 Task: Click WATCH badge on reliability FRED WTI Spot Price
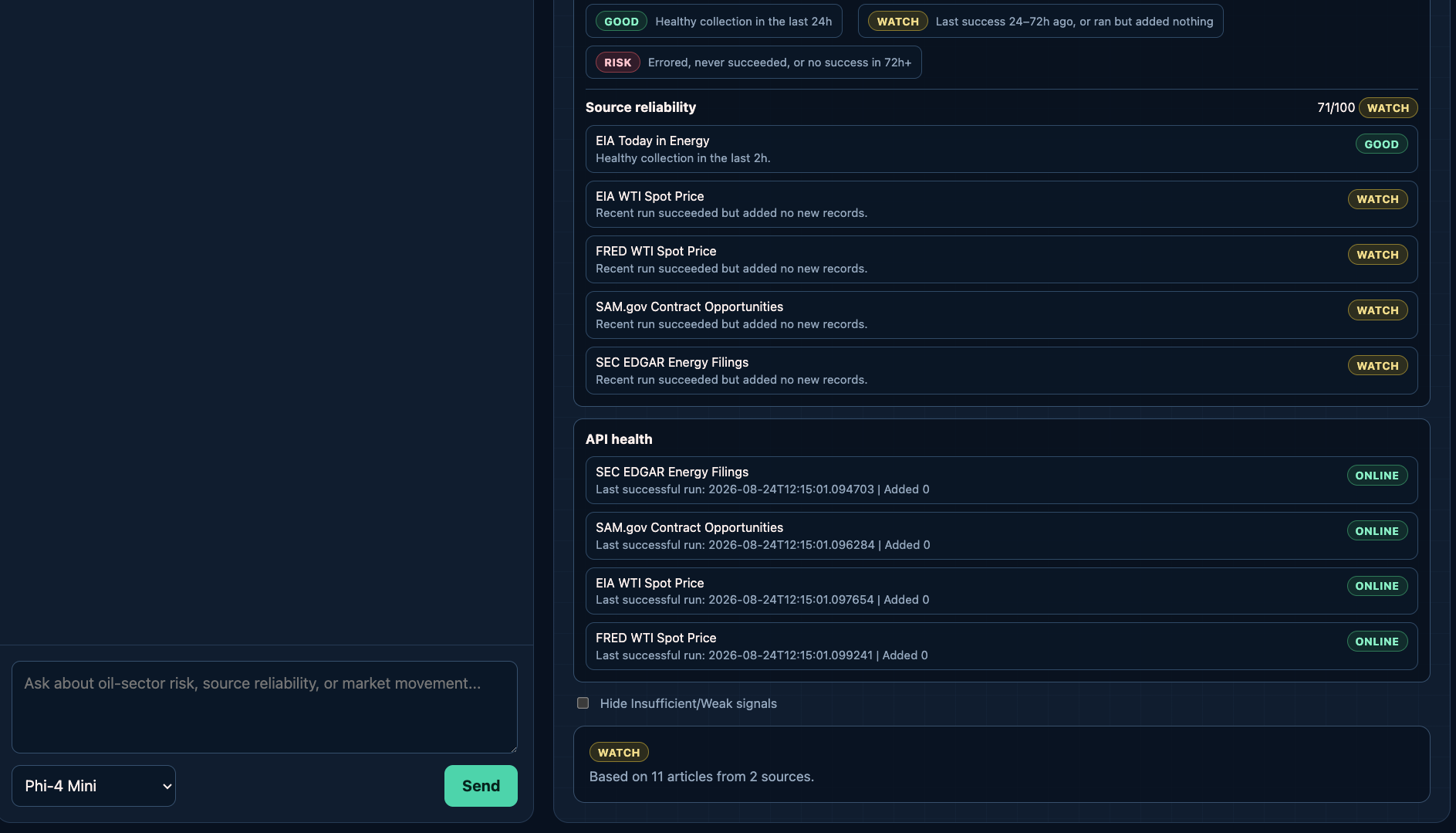pos(1377,255)
